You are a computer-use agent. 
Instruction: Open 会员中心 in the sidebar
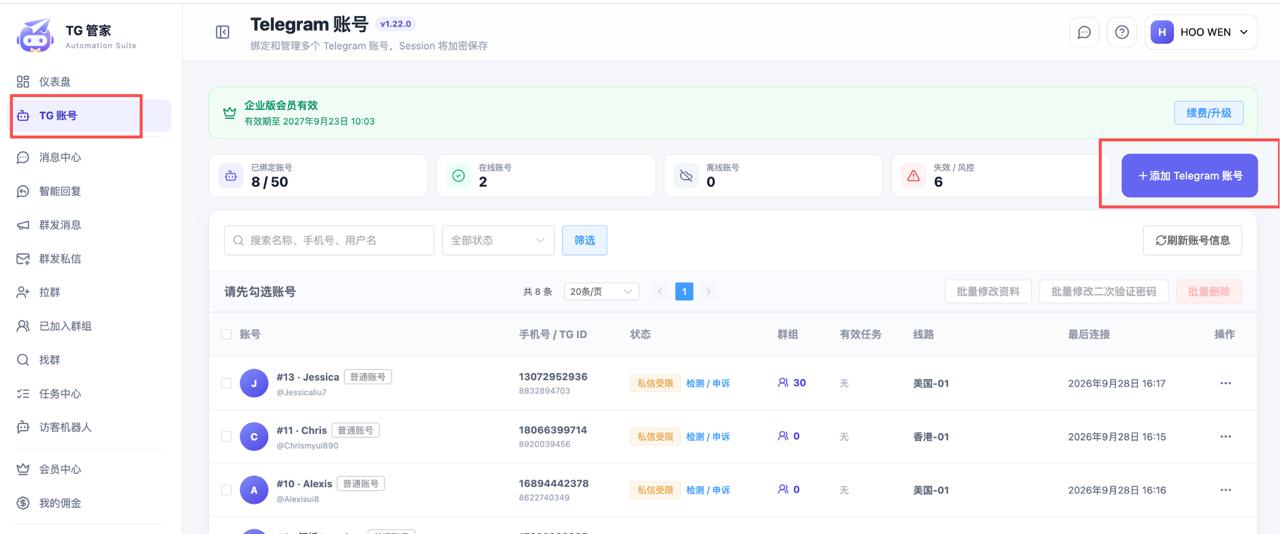point(60,469)
